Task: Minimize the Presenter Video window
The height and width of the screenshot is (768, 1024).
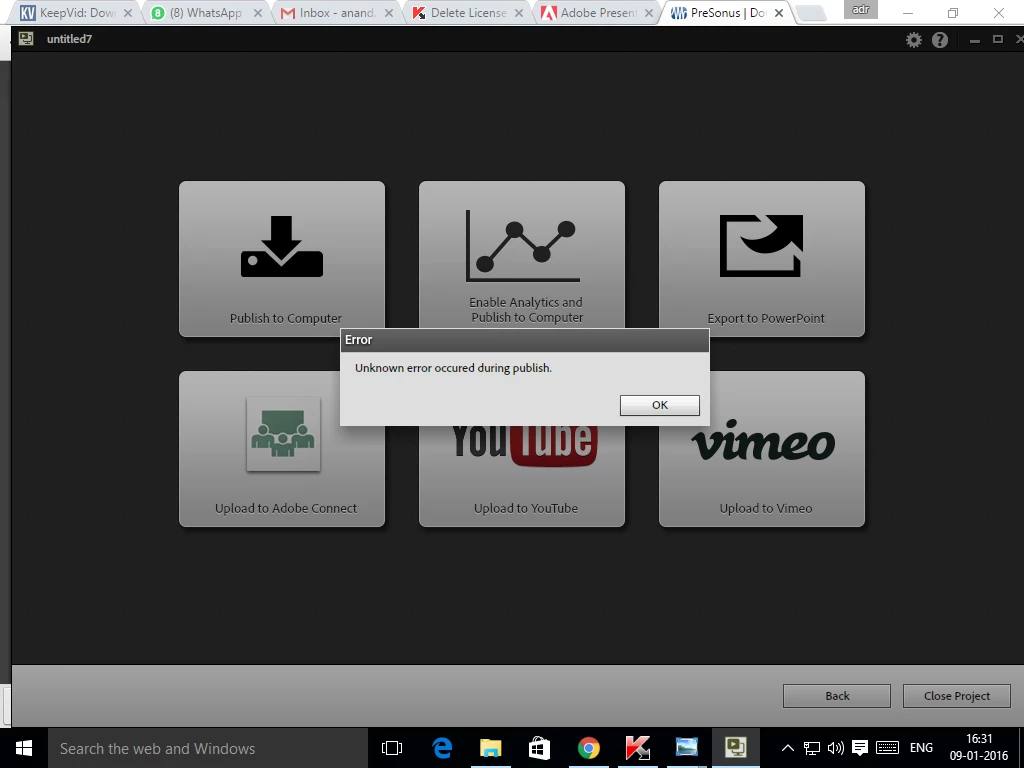Action: [974, 40]
